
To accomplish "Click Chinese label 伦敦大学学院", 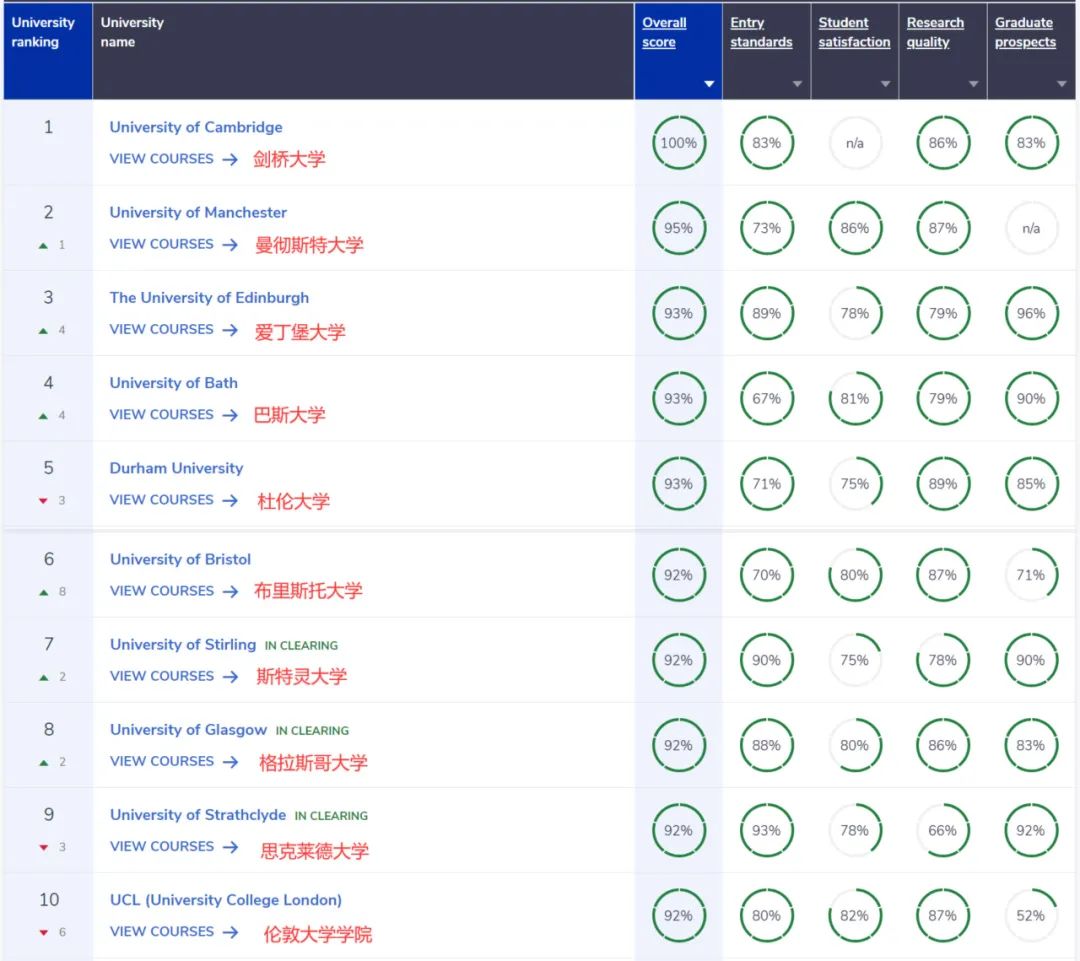I will (x=318, y=934).
